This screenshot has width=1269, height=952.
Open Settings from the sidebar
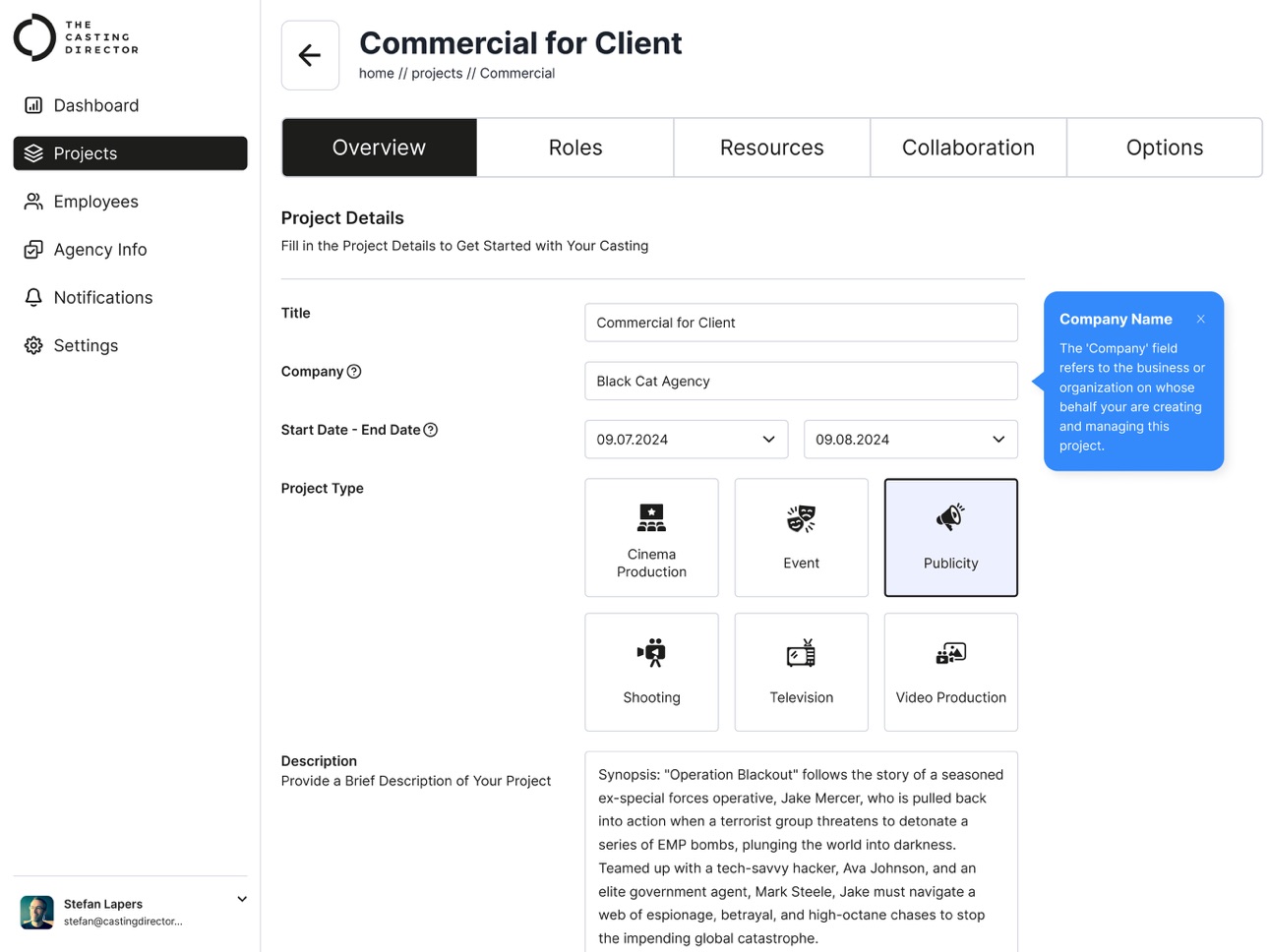tap(130, 345)
